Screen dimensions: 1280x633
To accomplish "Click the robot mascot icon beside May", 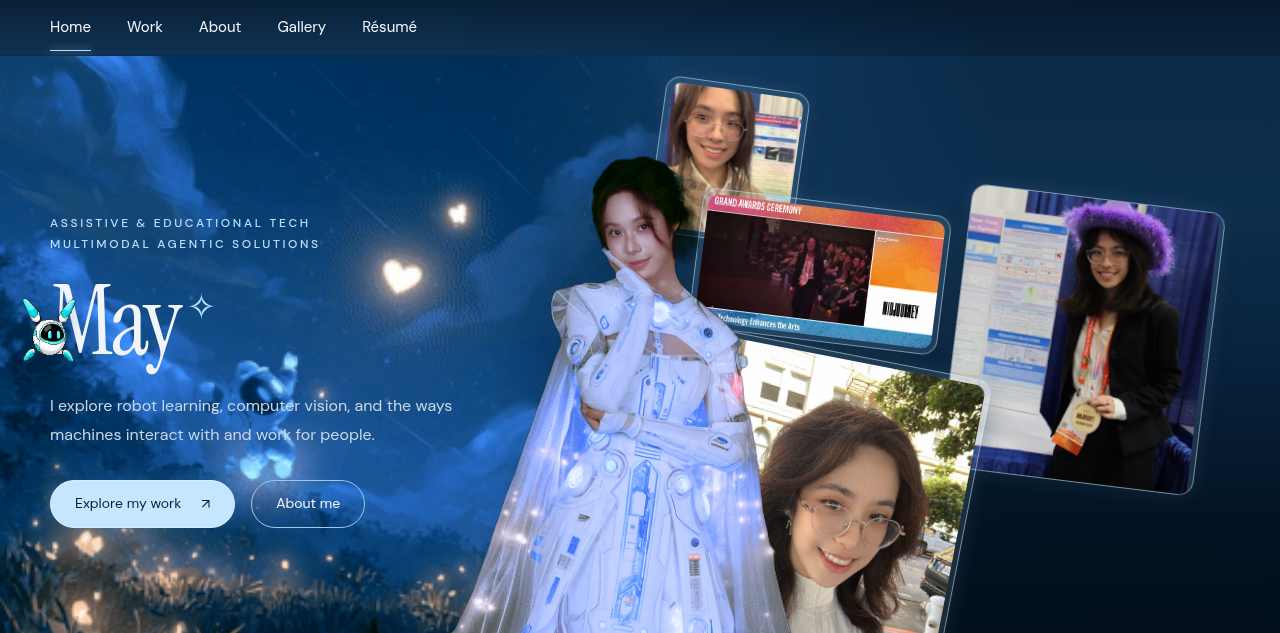I will coord(50,331).
